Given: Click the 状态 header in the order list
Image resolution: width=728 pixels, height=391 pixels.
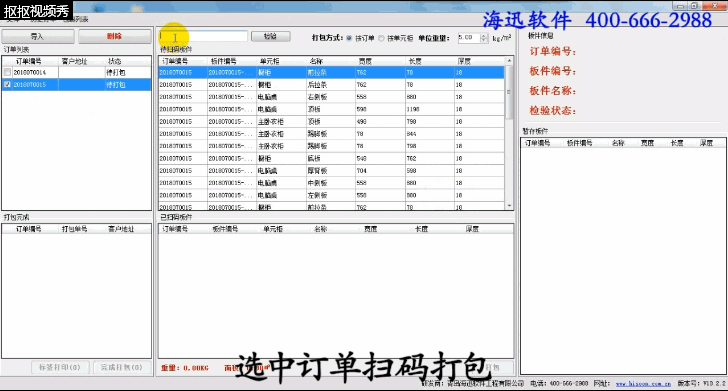Looking at the screenshot, I should (115, 61).
